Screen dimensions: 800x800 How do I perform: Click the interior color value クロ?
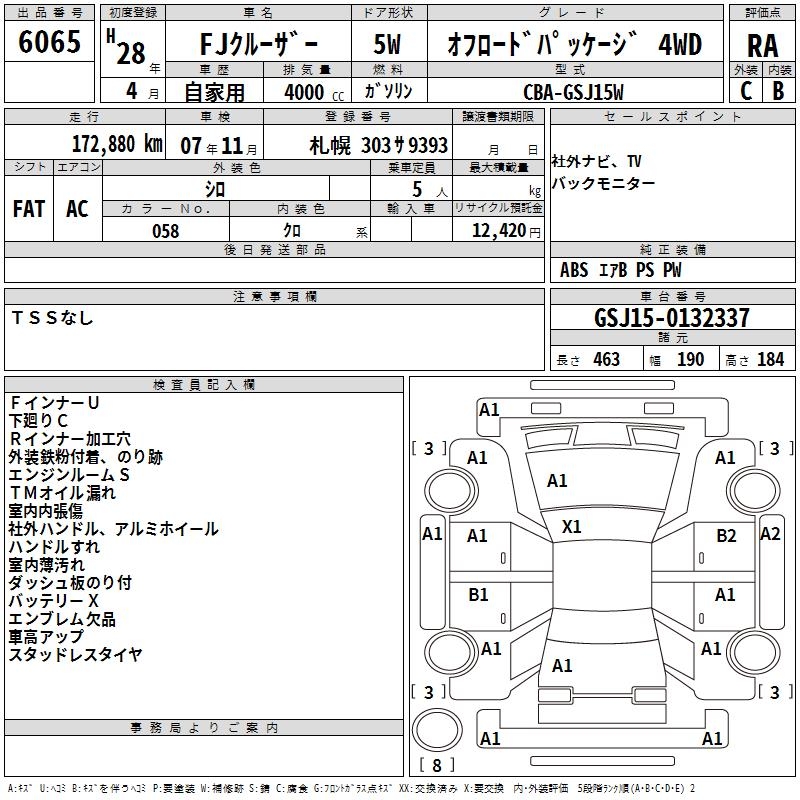(292, 230)
